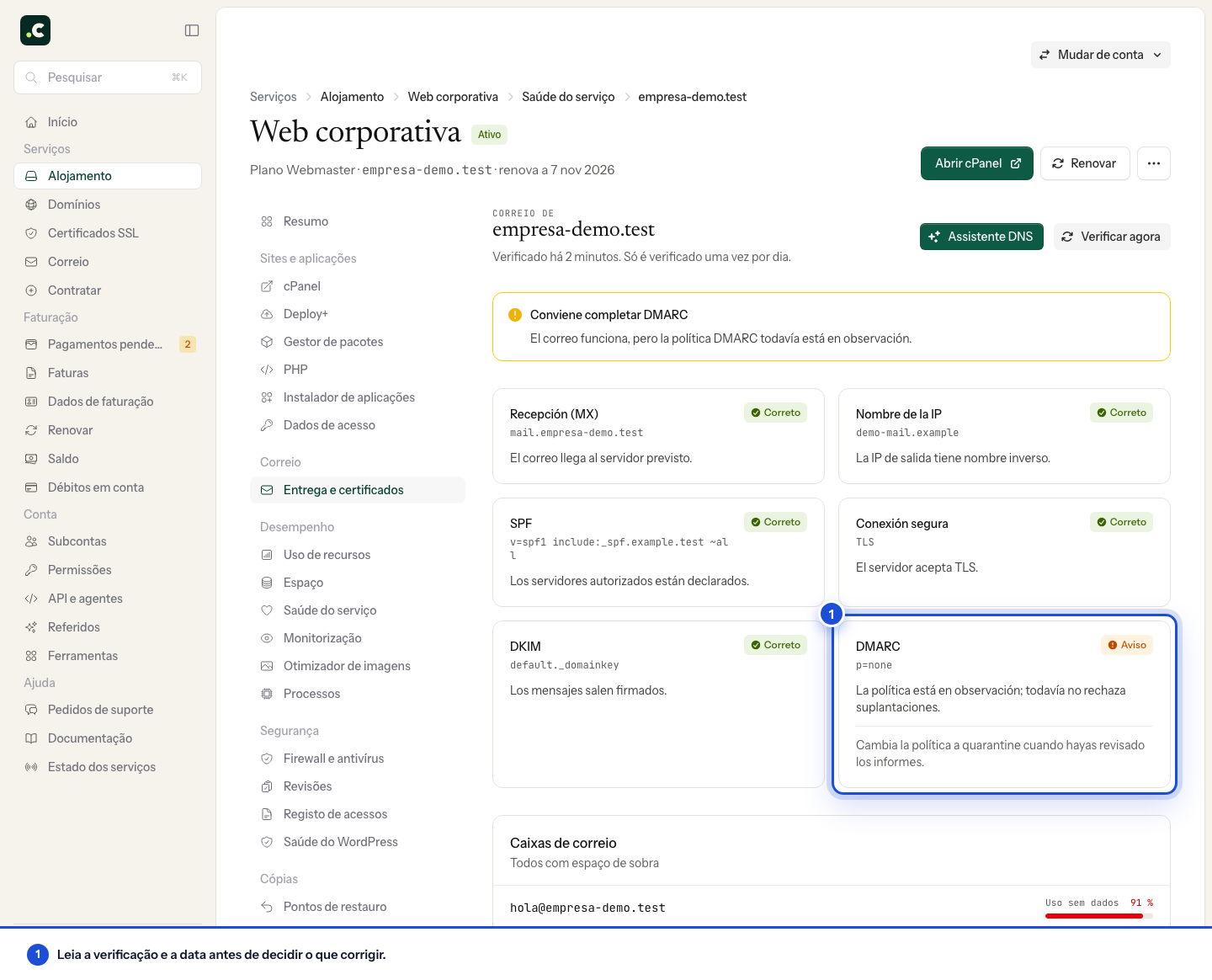Click the Aviso badge on DMARC card

[1127, 645]
